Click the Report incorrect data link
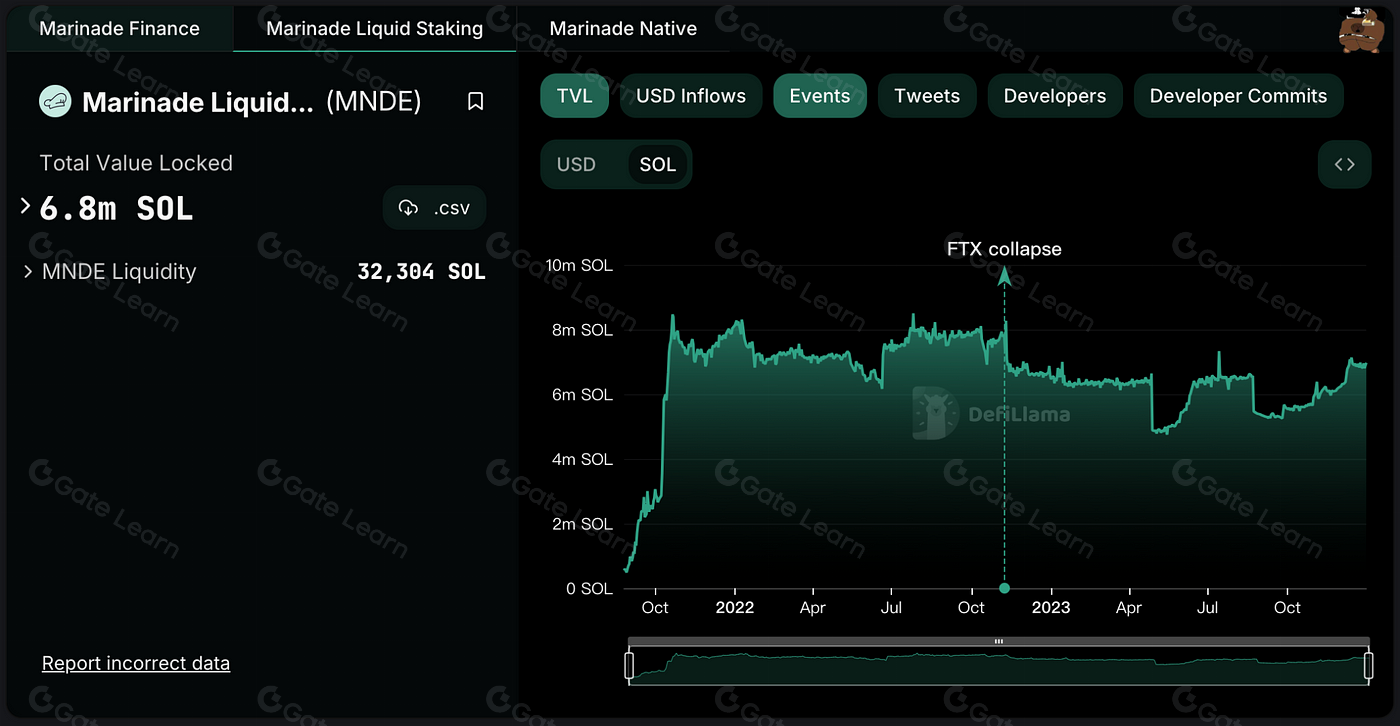Image resolution: width=1400 pixels, height=726 pixels. click(136, 663)
